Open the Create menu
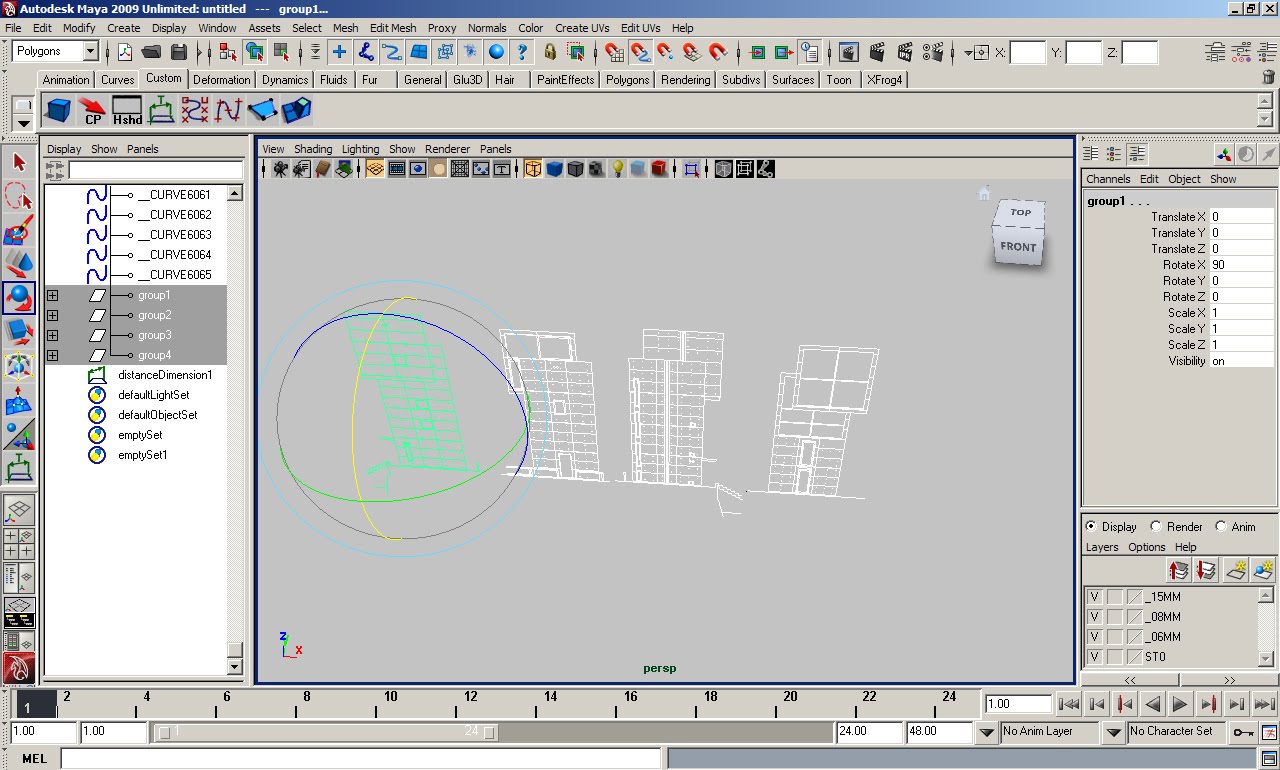Viewport: 1280px width, 770px height. (x=123, y=28)
